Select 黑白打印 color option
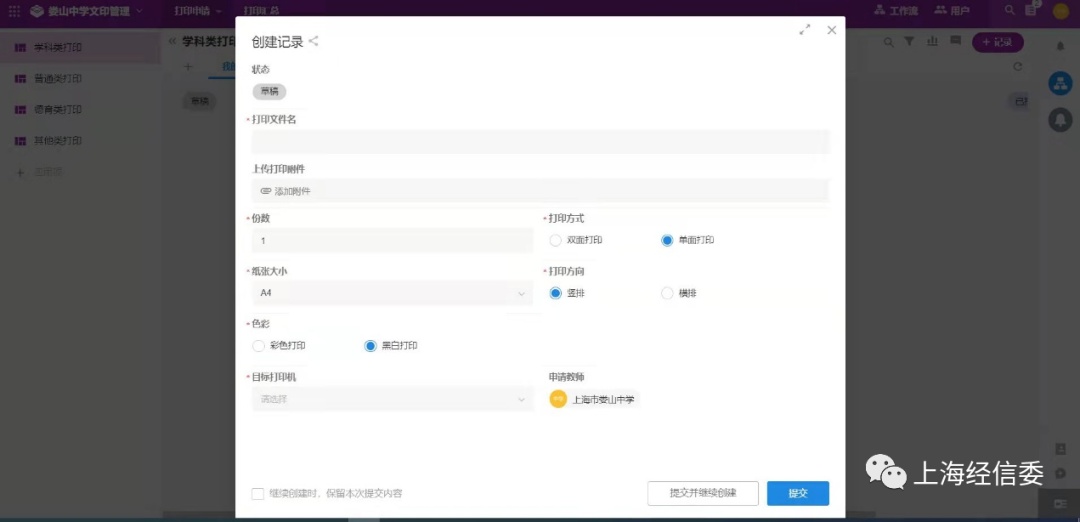1080x522 pixels. [x=370, y=346]
